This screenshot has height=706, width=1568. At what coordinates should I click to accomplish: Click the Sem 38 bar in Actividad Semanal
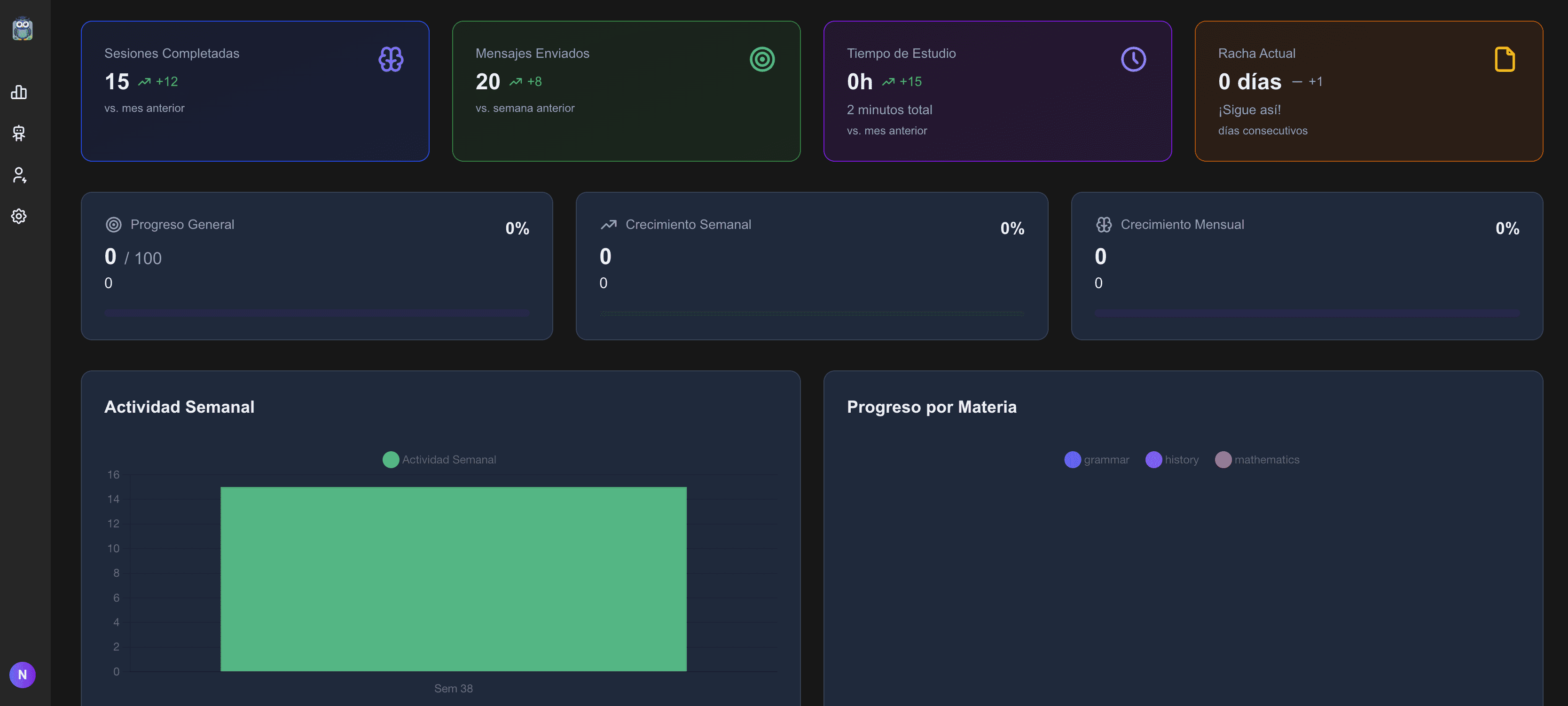[x=454, y=578]
